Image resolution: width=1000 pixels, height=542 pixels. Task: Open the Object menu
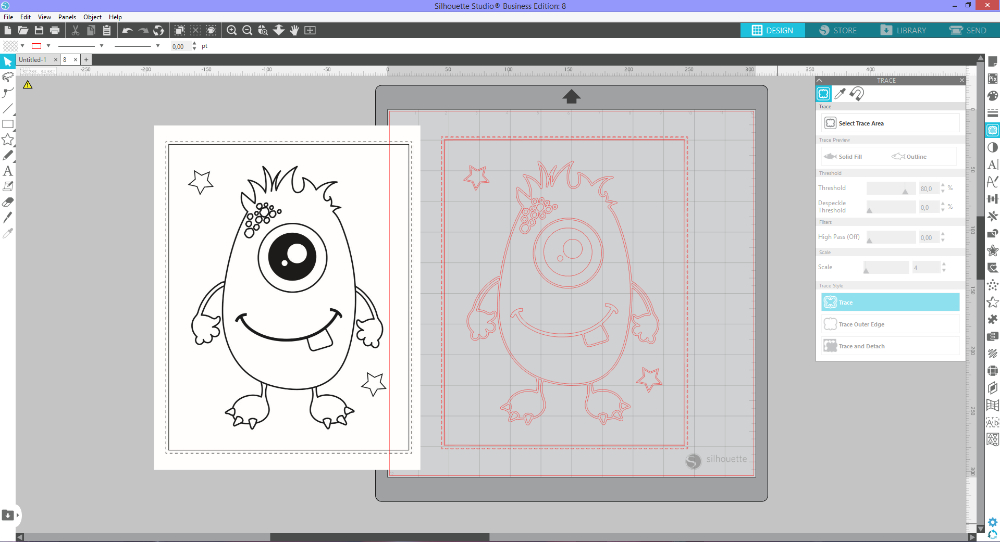[92, 17]
